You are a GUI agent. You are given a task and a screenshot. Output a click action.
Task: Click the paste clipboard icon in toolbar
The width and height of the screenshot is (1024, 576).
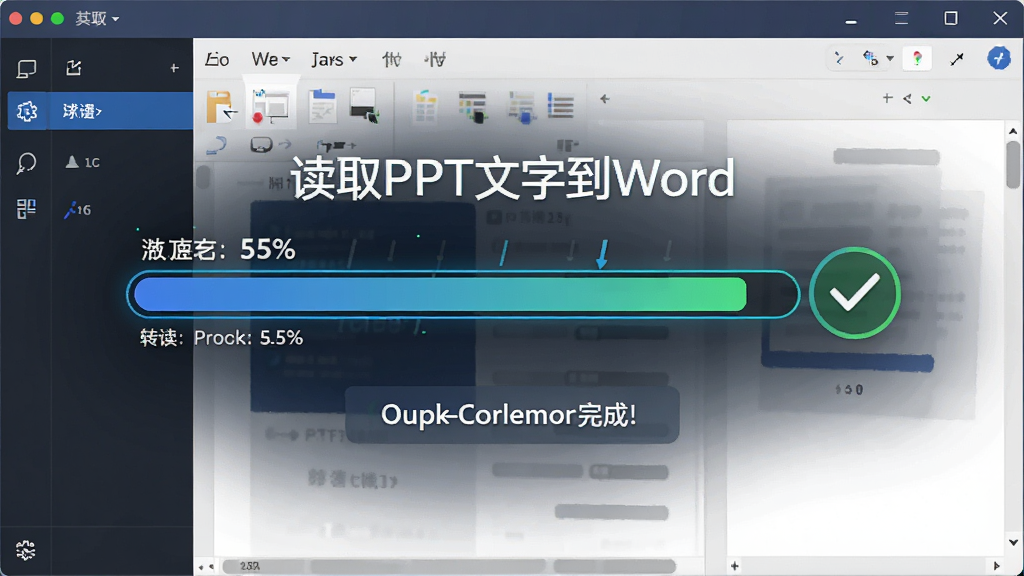pos(221,106)
